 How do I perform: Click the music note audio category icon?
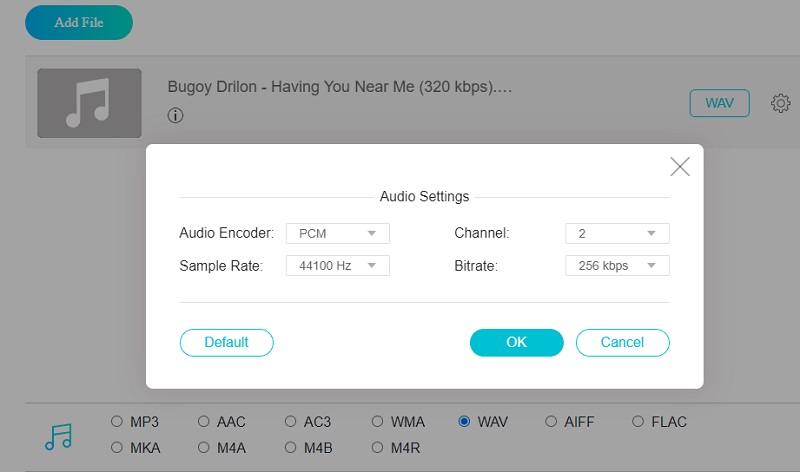coord(59,436)
